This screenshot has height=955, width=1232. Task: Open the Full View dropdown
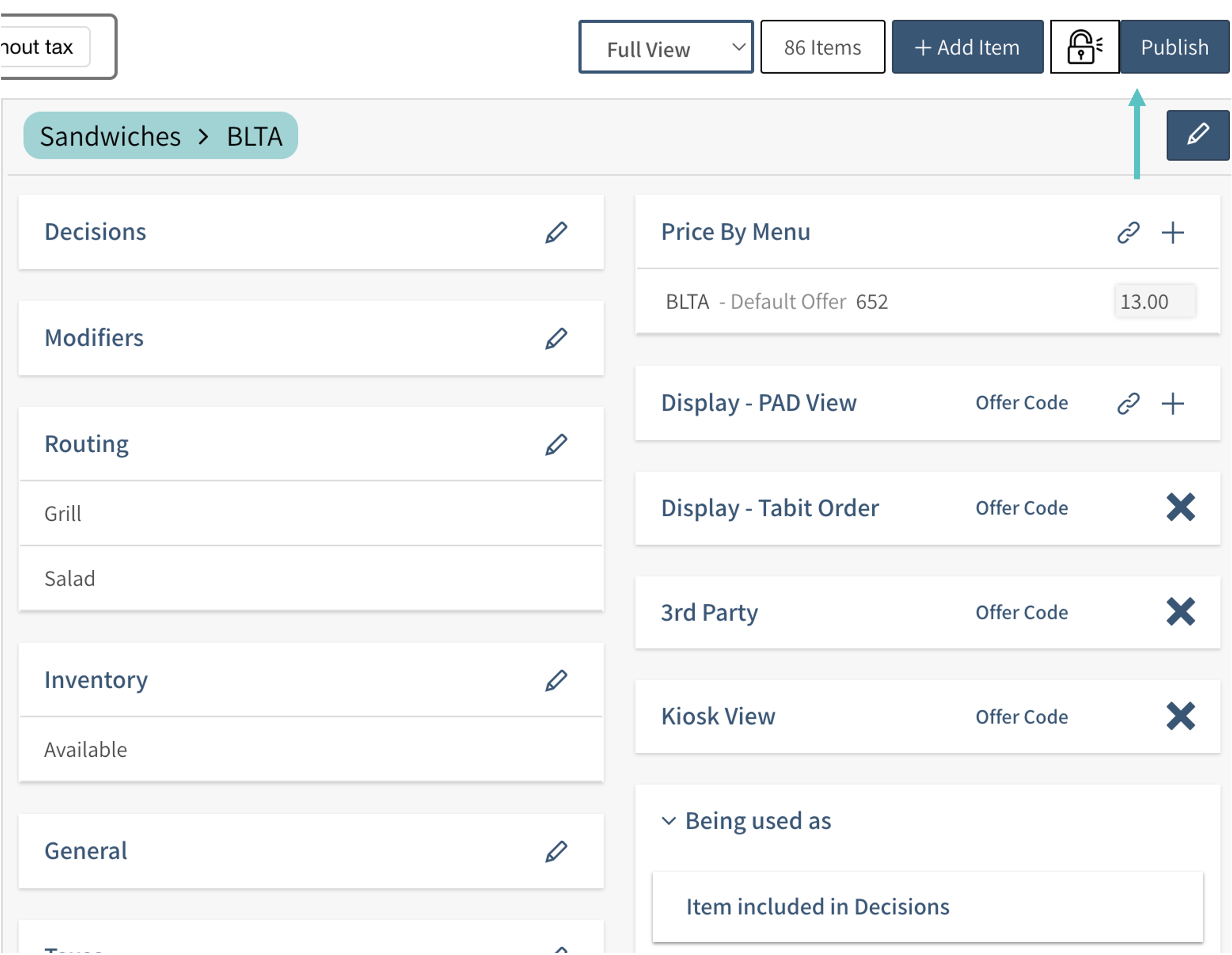666,48
